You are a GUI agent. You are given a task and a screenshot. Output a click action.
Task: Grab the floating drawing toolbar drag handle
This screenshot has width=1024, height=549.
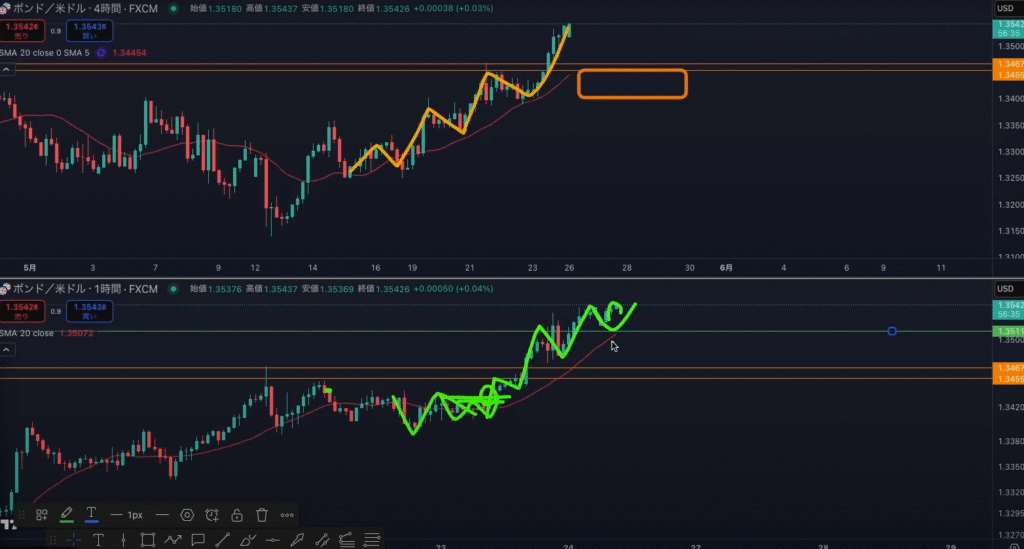click(x=22, y=515)
